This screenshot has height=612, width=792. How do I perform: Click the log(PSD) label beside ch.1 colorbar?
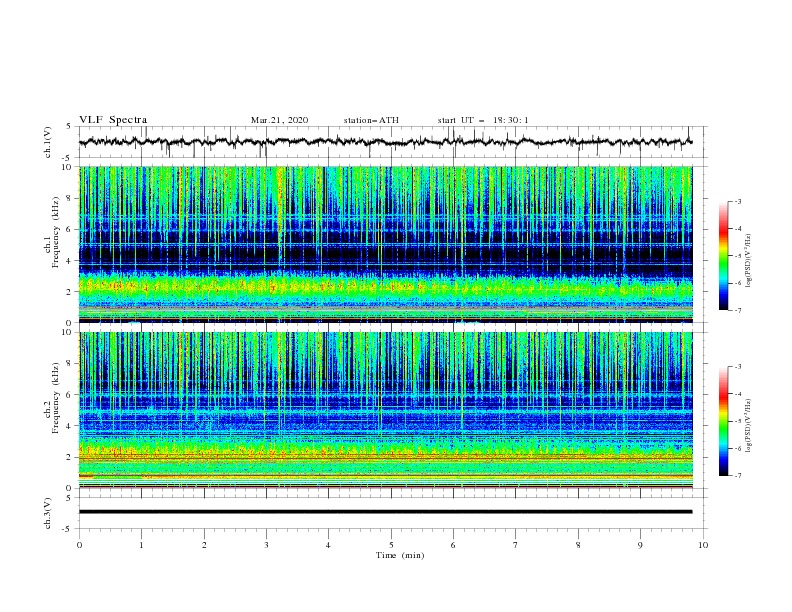pos(749,261)
